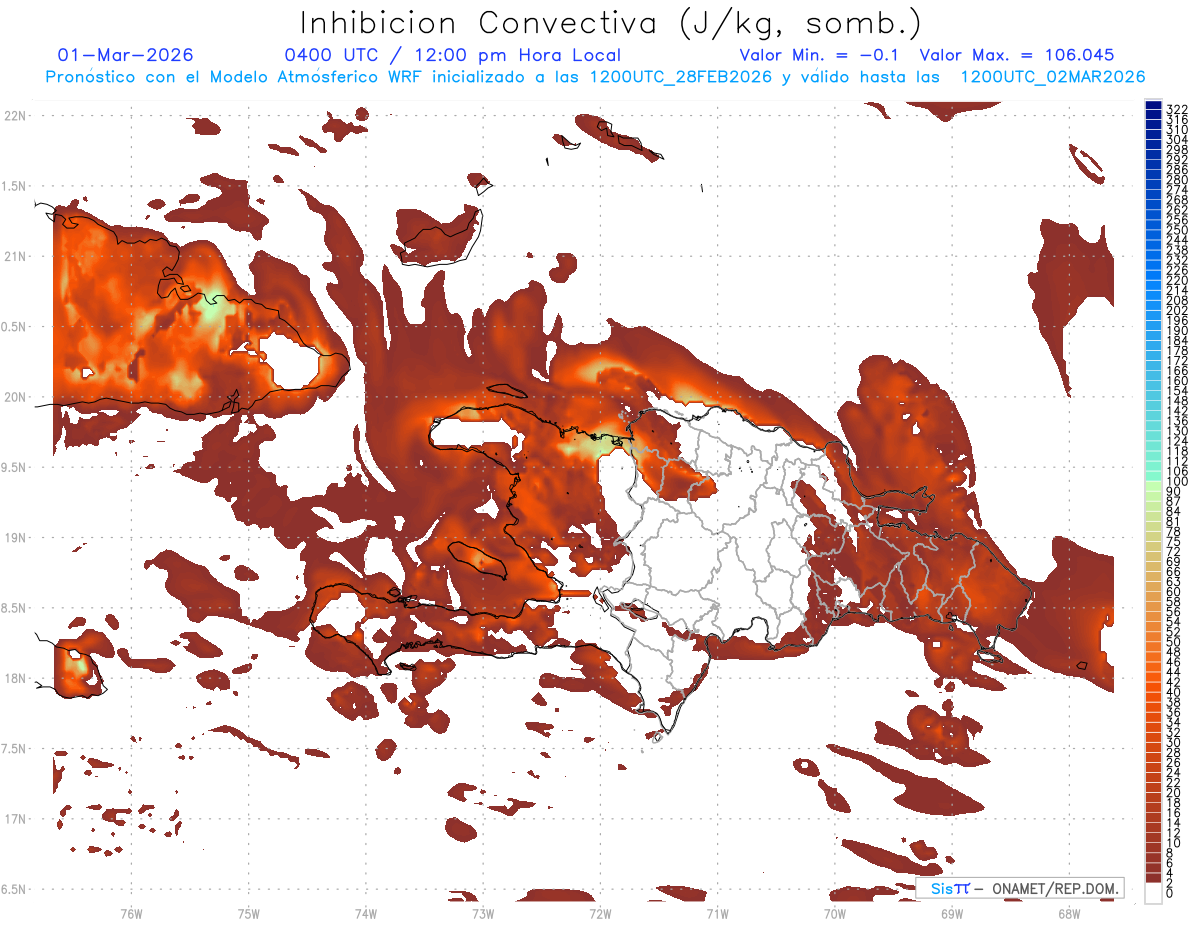Click the "100" value on the color scale
Viewport: 1200px width, 927px height.
click(x=1176, y=482)
